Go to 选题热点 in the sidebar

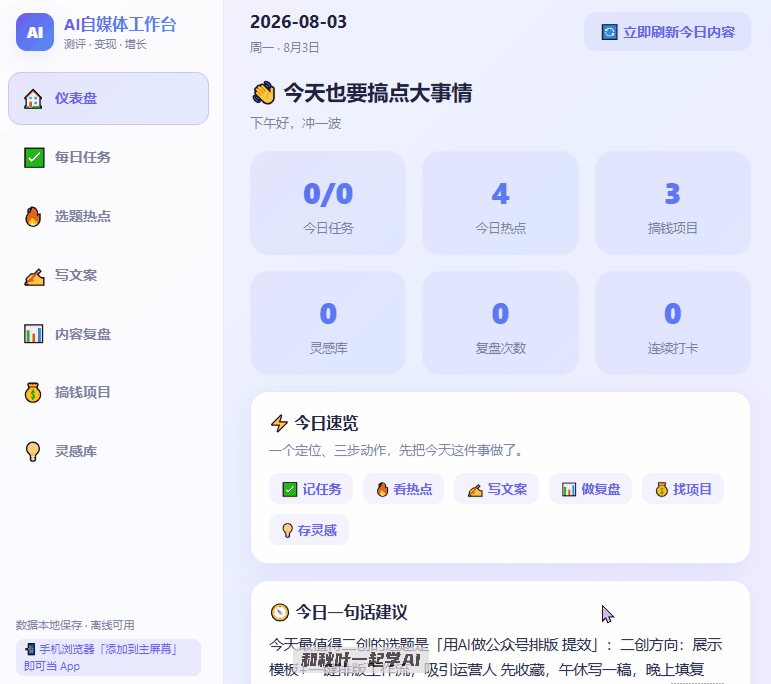tap(109, 216)
